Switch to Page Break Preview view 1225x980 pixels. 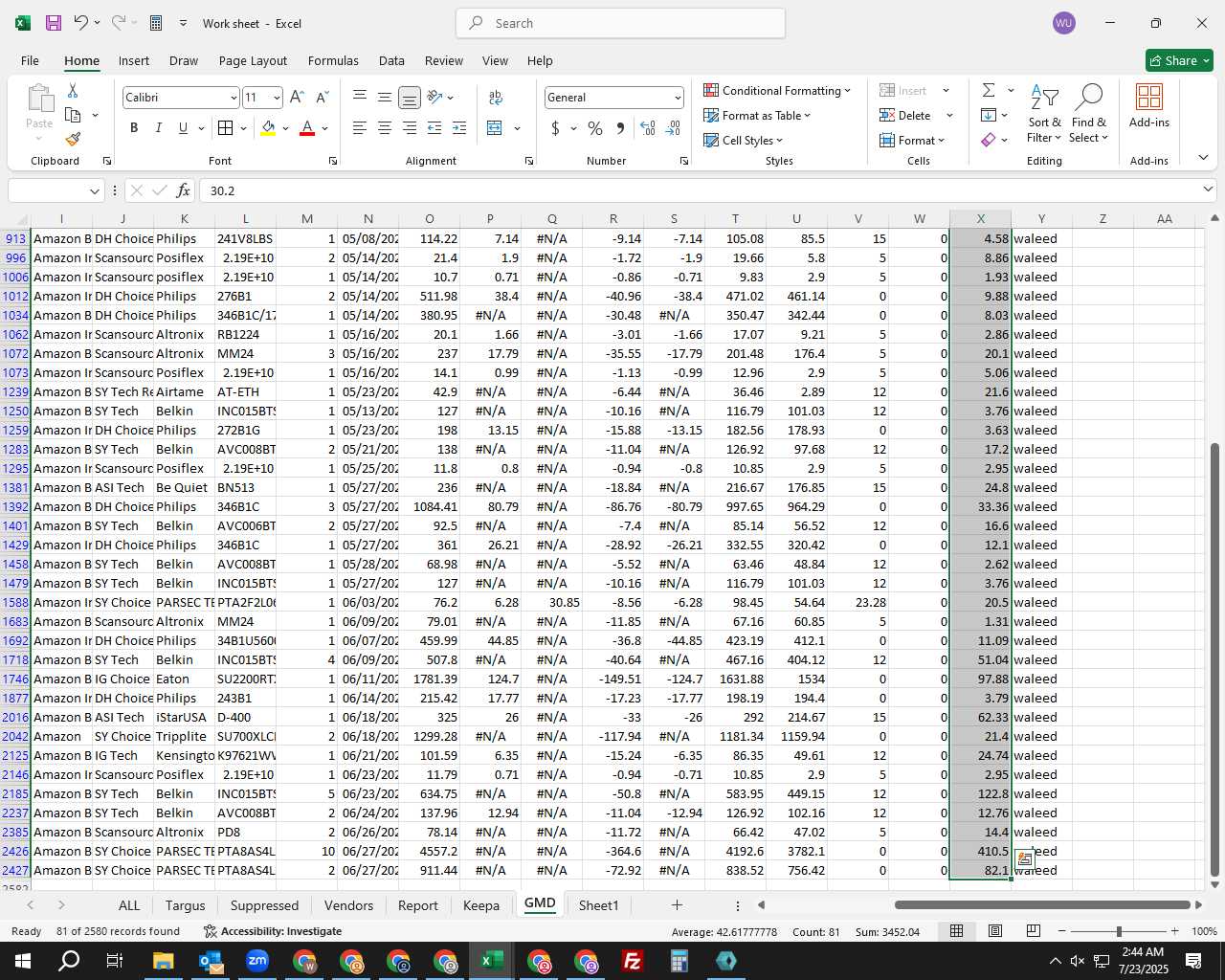1034,931
